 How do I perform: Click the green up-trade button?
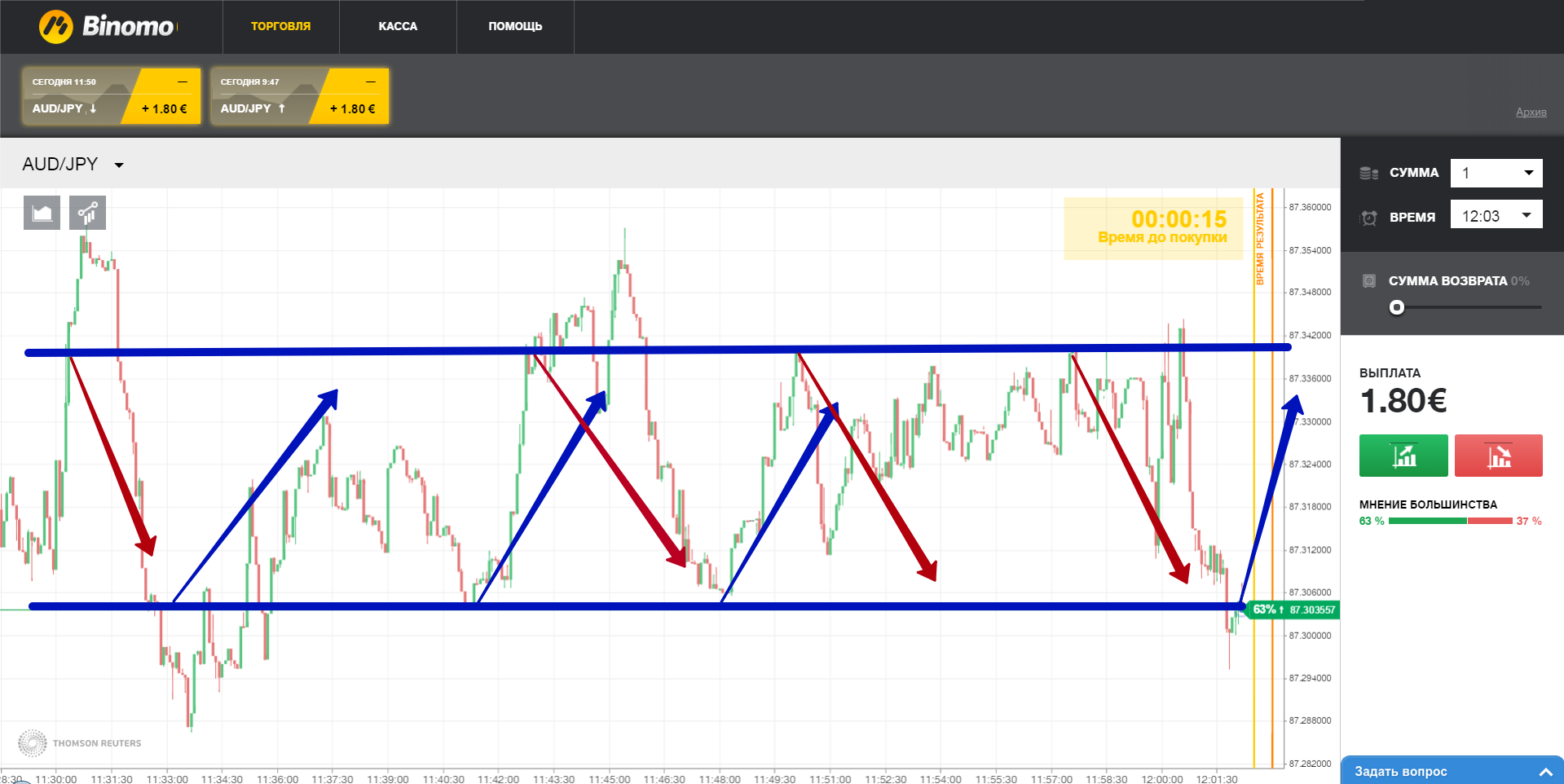click(1403, 455)
